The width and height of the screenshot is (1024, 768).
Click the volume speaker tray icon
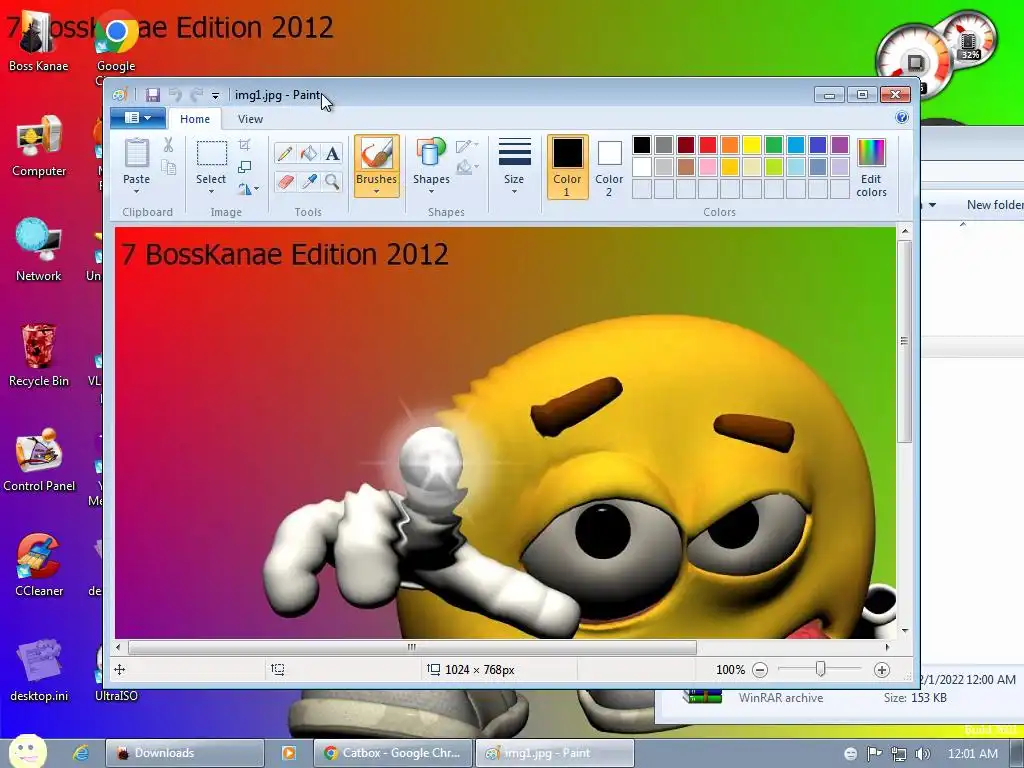tap(922, 754)
